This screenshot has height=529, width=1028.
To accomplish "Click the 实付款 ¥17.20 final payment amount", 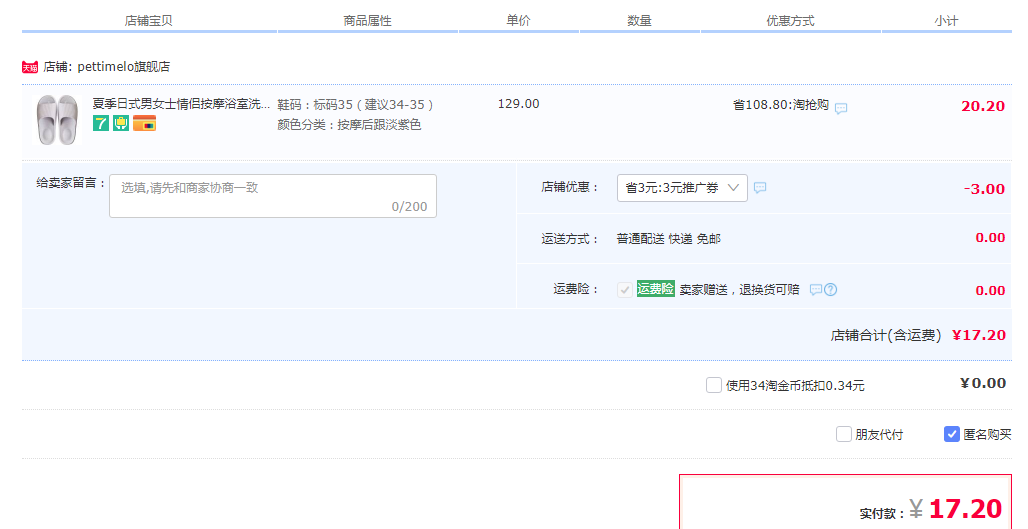I will coord(931,509).
